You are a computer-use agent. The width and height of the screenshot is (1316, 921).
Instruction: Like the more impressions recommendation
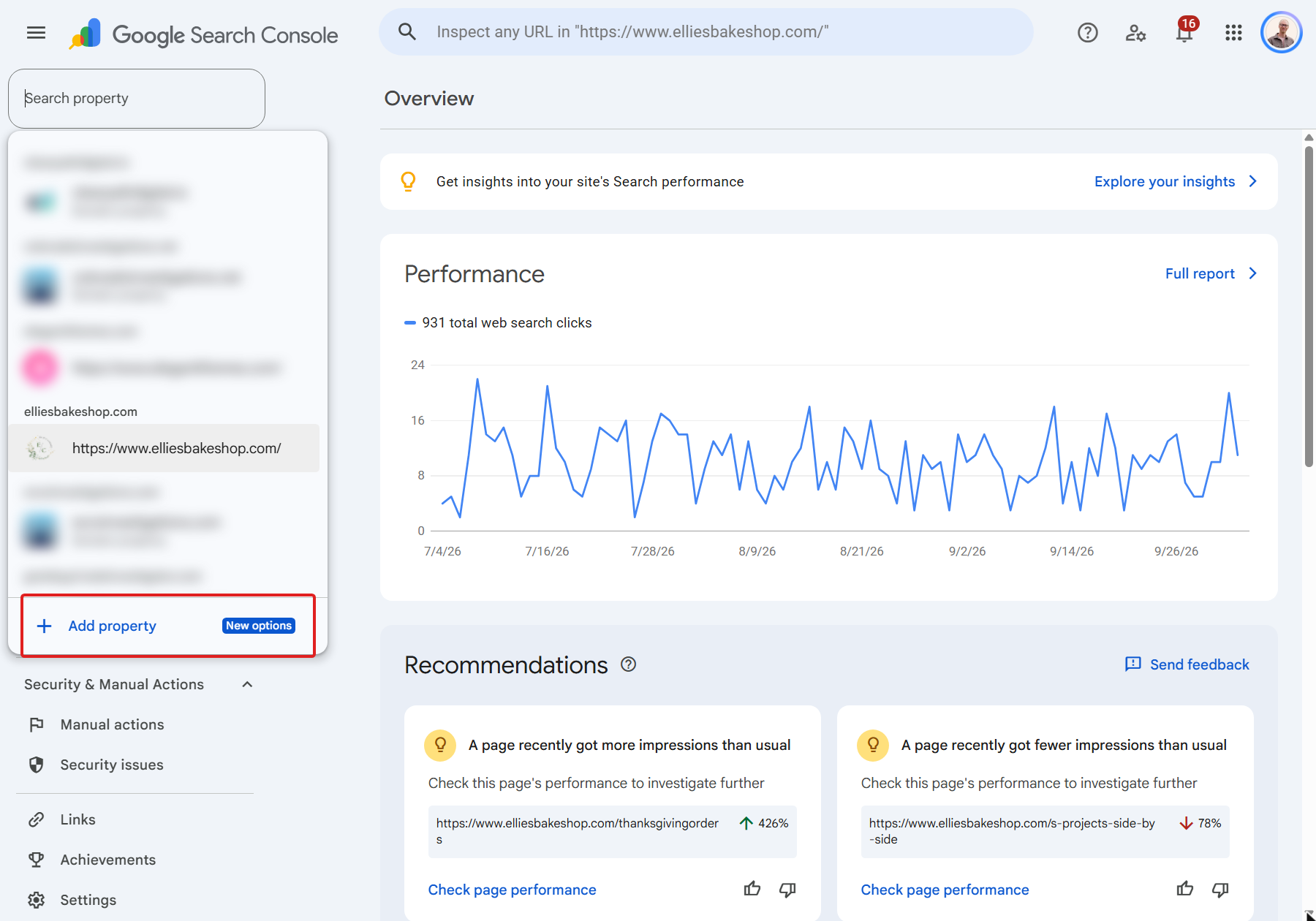click(752, 889)
